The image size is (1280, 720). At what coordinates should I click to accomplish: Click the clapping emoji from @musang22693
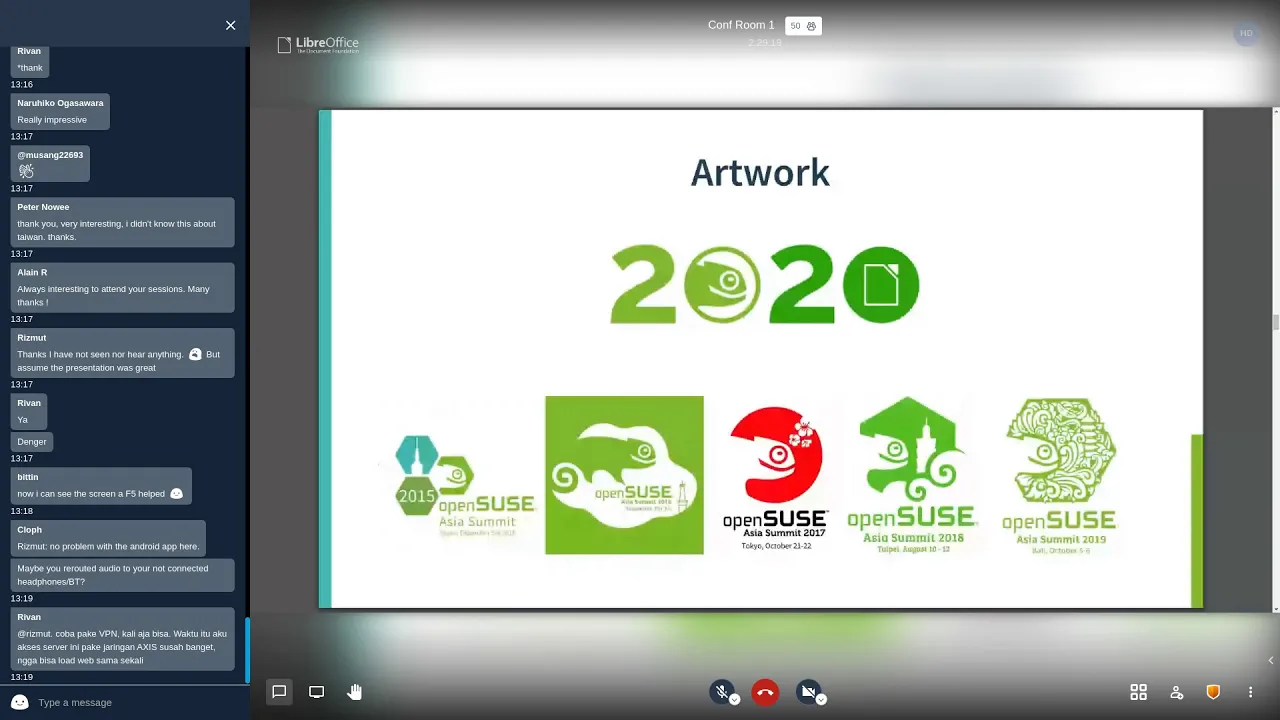tap(26, 171)
